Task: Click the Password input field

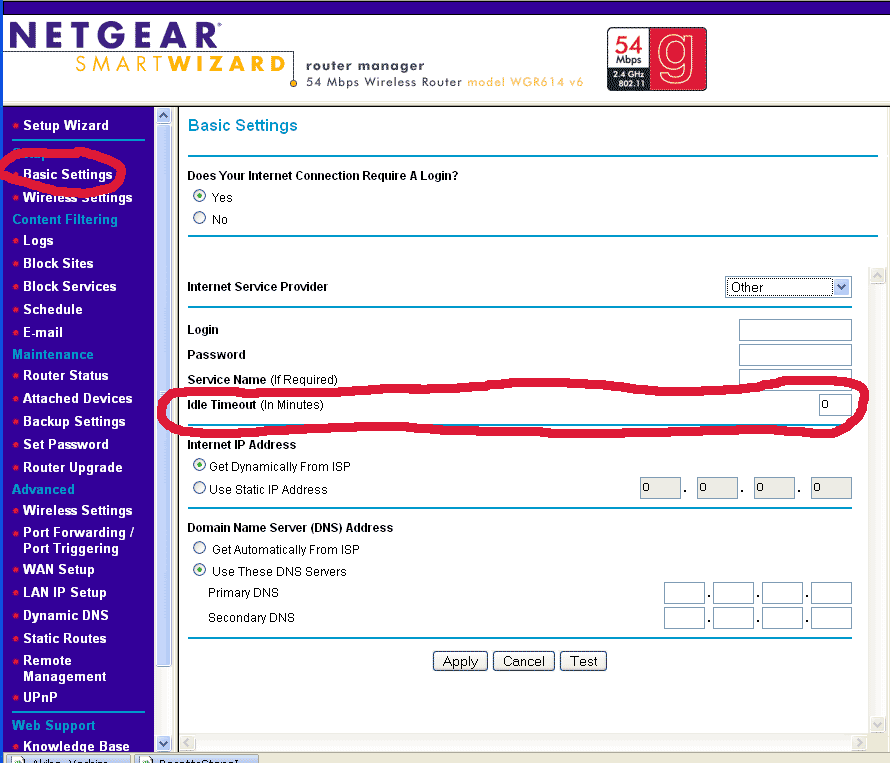Action: [x=795, y=355]
